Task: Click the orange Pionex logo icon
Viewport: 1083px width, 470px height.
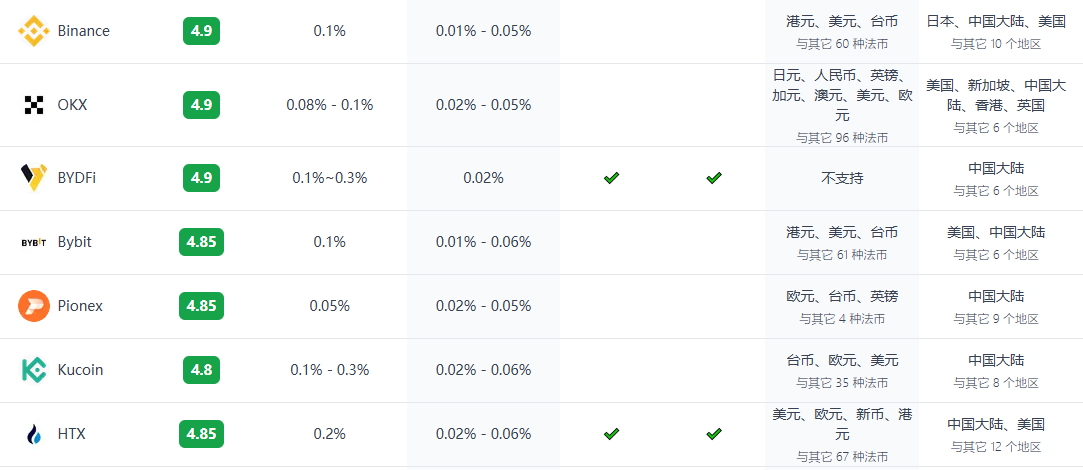Action: (x=34, y=306)
